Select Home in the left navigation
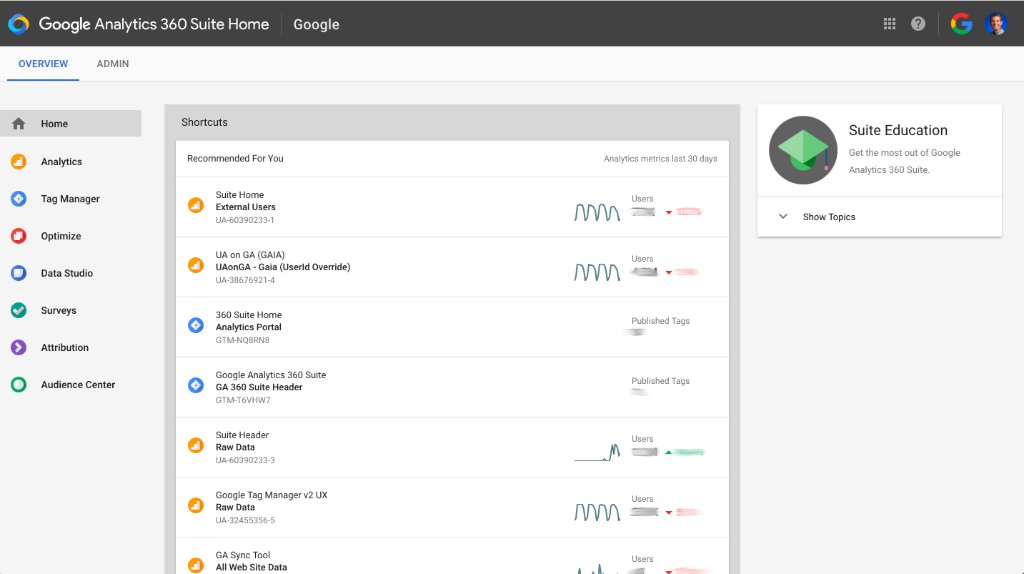This screenshot has width=1024, height=574. click(71, 123)
